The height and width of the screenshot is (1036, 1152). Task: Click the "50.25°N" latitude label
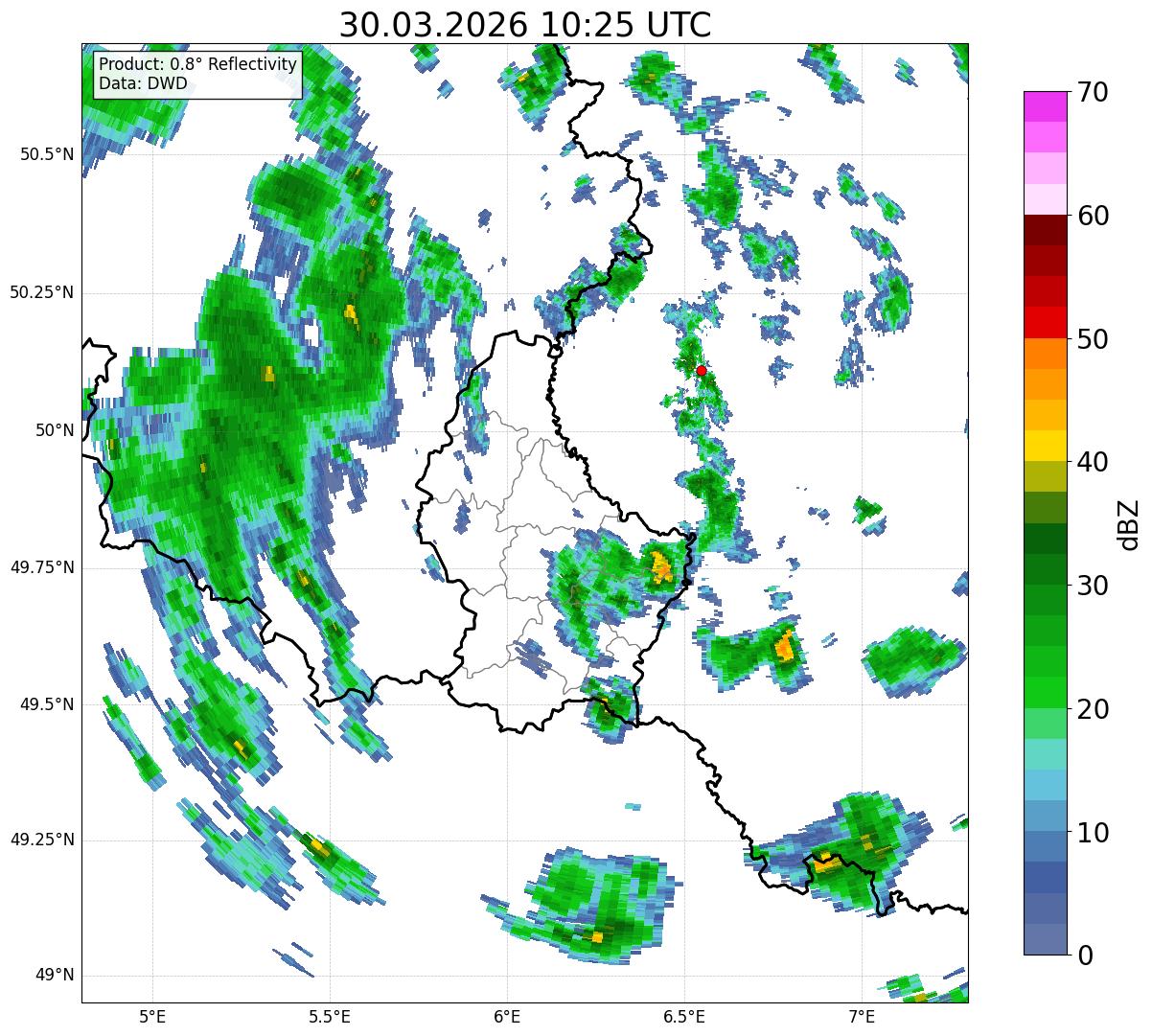tap(41, 292)
